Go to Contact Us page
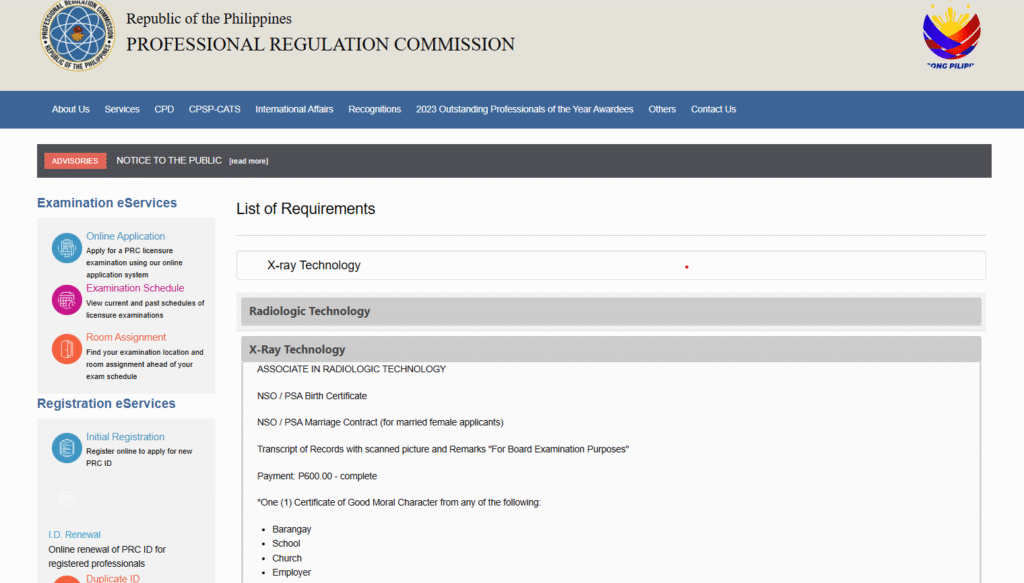1024x583 pixels. pyautogui.click(x=713, y=109)
